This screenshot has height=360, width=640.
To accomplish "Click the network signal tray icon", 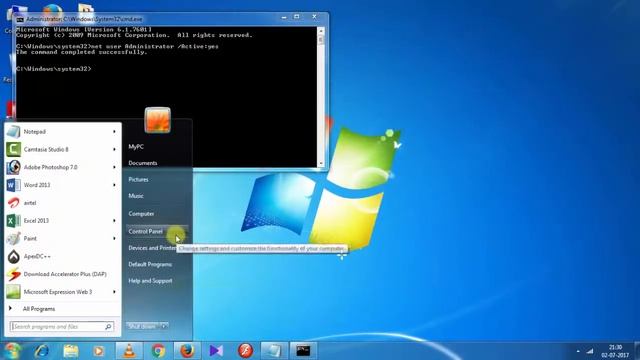I will tap(590, 351).
